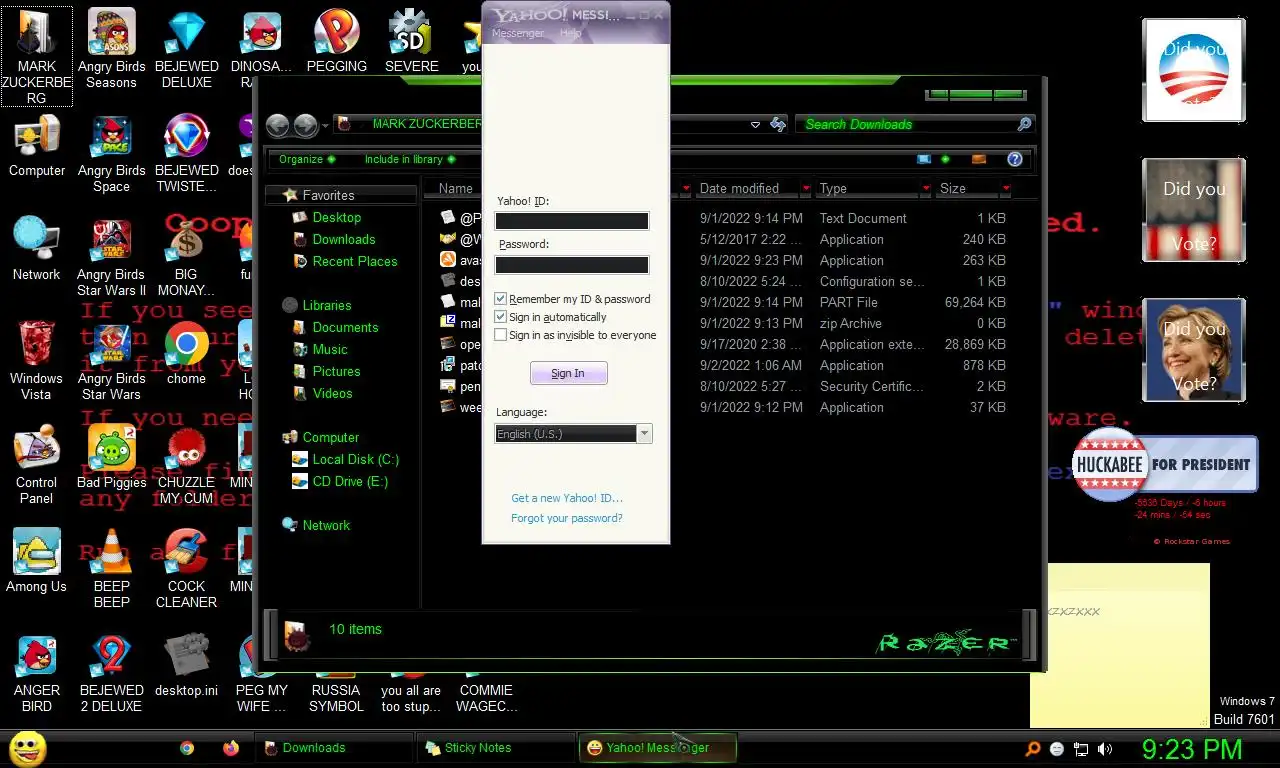
Task: Click the Explorer refresh arrows icon
Action: [x=778, y=124]
